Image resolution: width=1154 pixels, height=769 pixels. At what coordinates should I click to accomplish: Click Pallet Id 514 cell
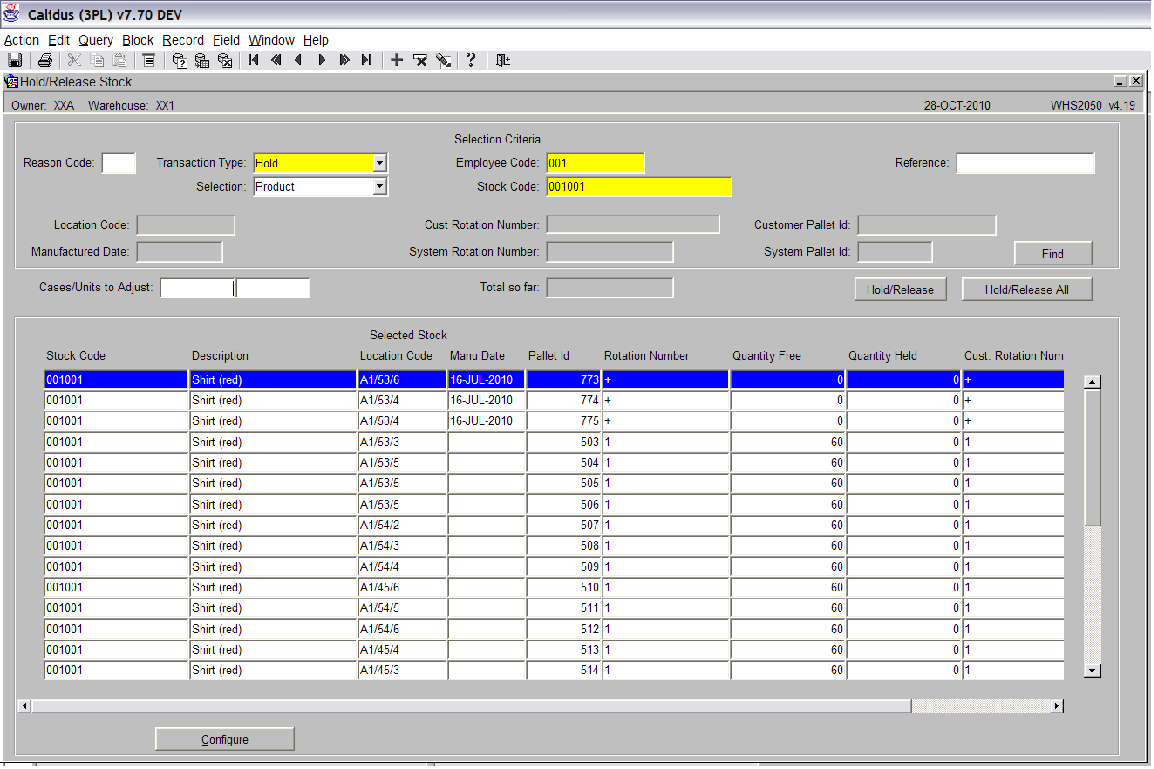pyautogui.click(x=563, y=670)
